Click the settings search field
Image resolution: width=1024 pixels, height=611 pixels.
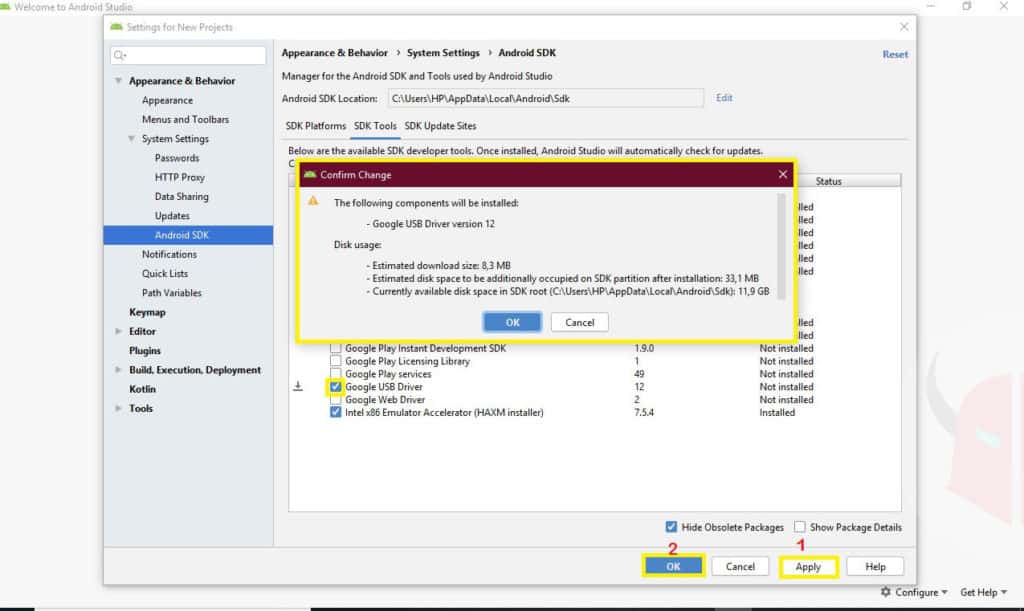188,55
